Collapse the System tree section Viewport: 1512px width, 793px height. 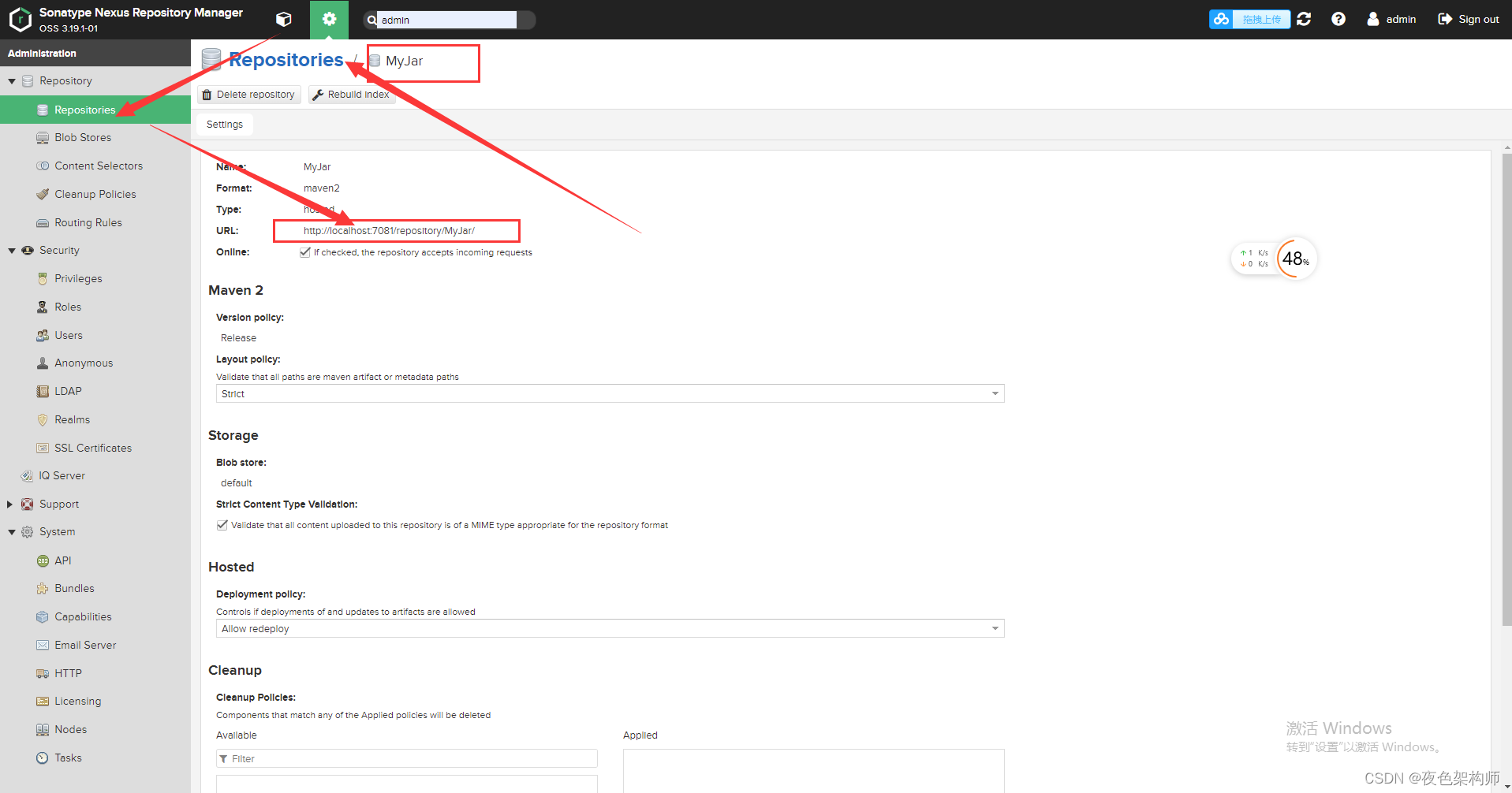point(12,532)
